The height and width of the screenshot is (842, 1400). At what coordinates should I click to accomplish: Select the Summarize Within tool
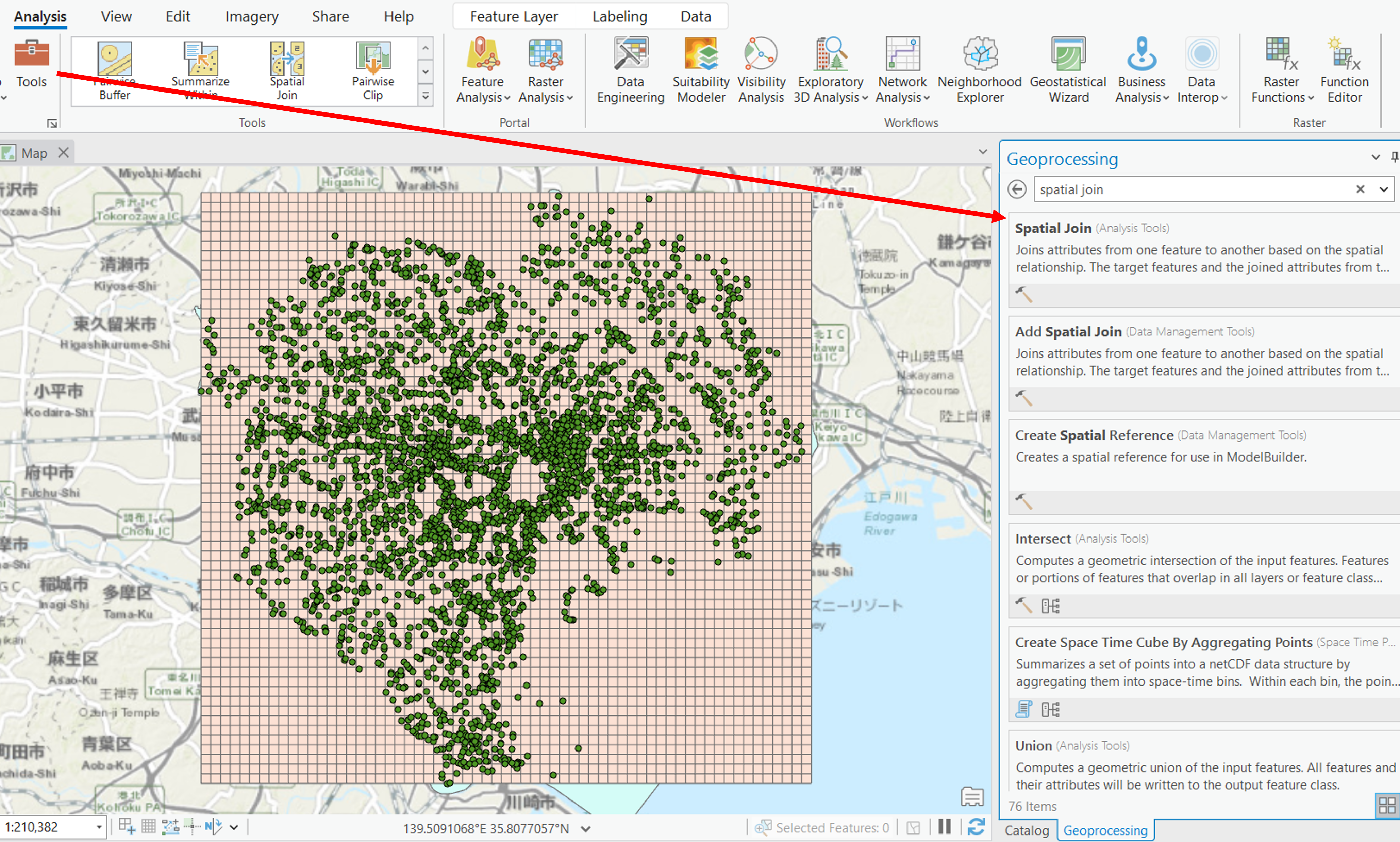click(200, 71)
